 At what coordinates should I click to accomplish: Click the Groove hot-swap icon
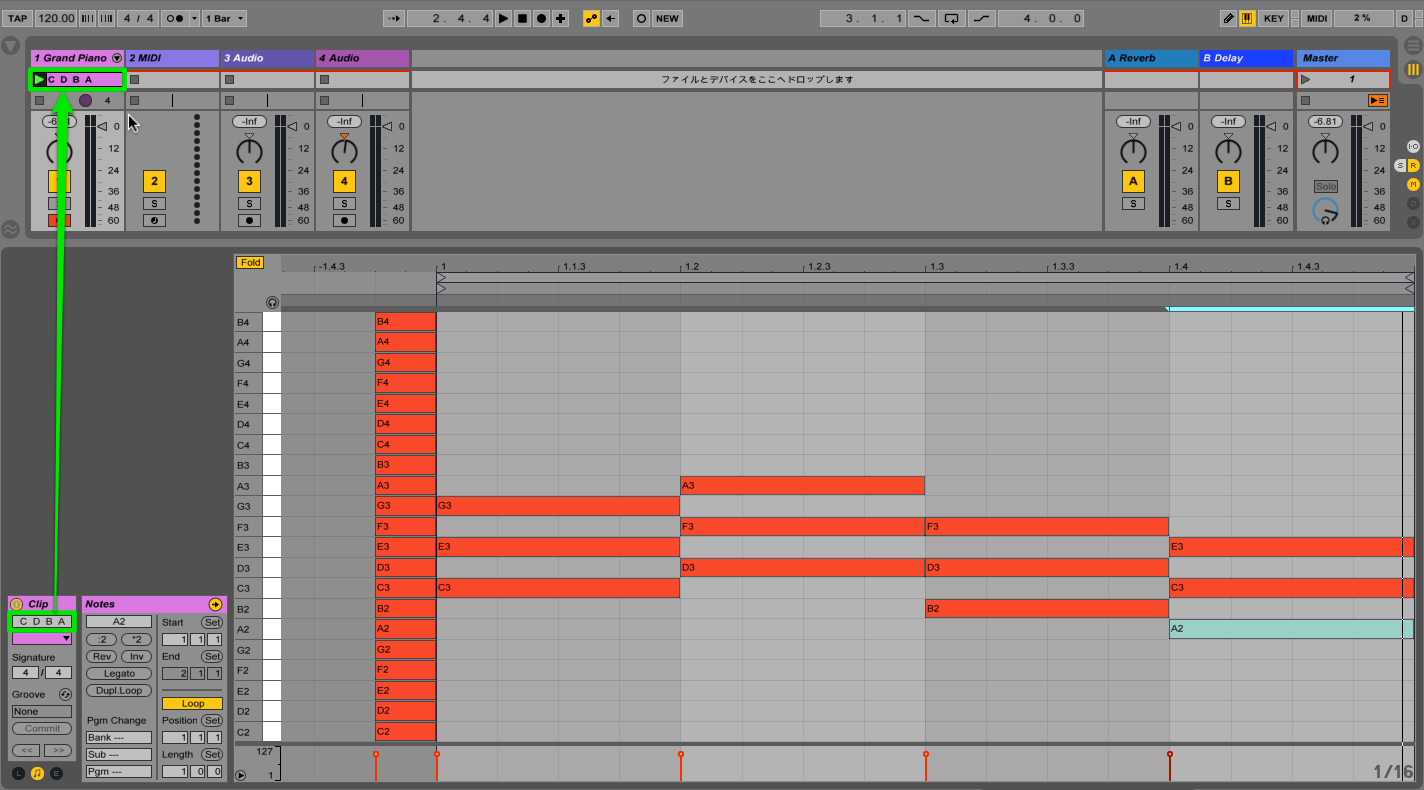coord(65,694)
